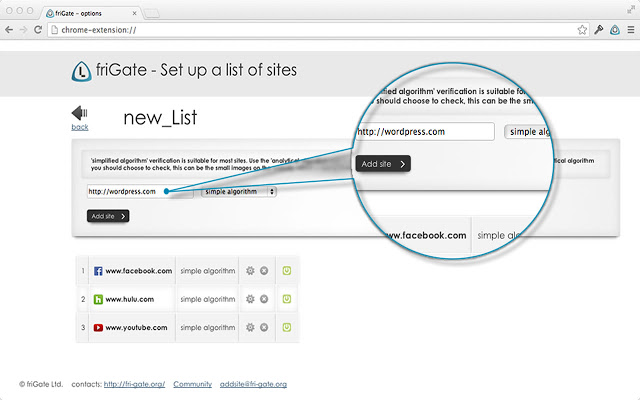Click www.youtube.com site name
This screenshot has height=400, width=640.
point(136,328)
